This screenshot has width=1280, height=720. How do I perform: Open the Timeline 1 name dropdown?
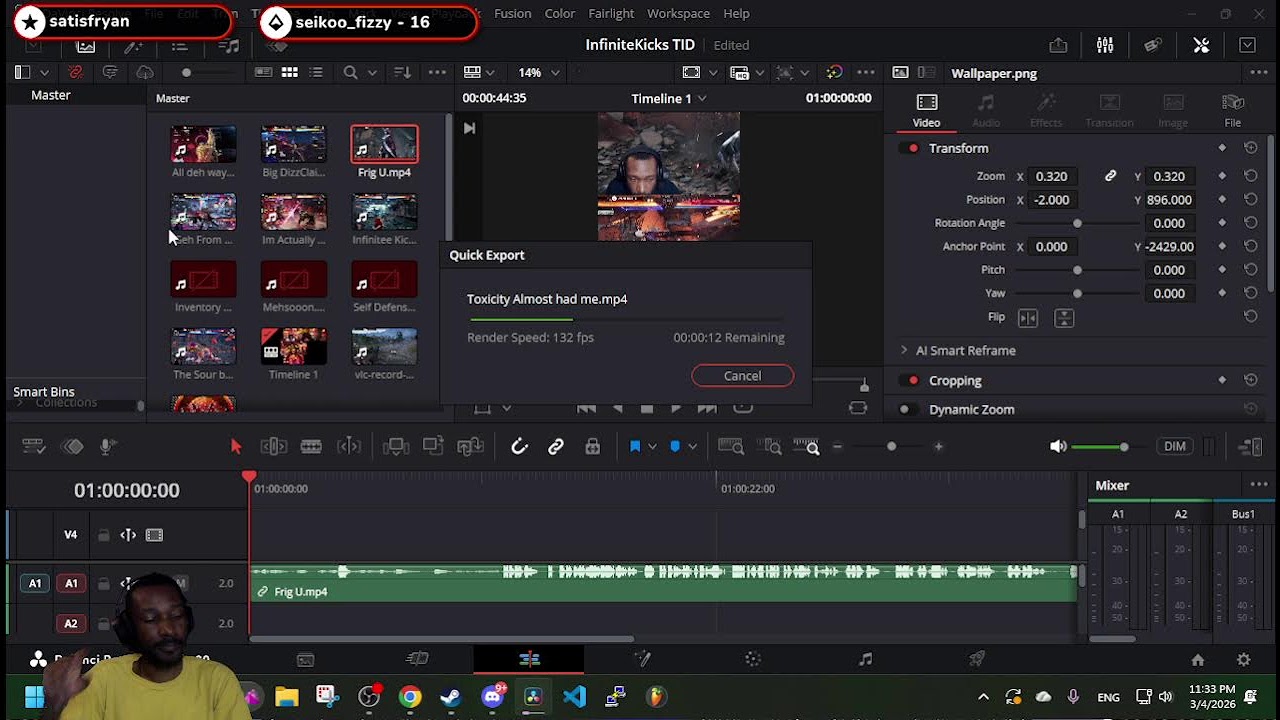click(x=669, y=98)
